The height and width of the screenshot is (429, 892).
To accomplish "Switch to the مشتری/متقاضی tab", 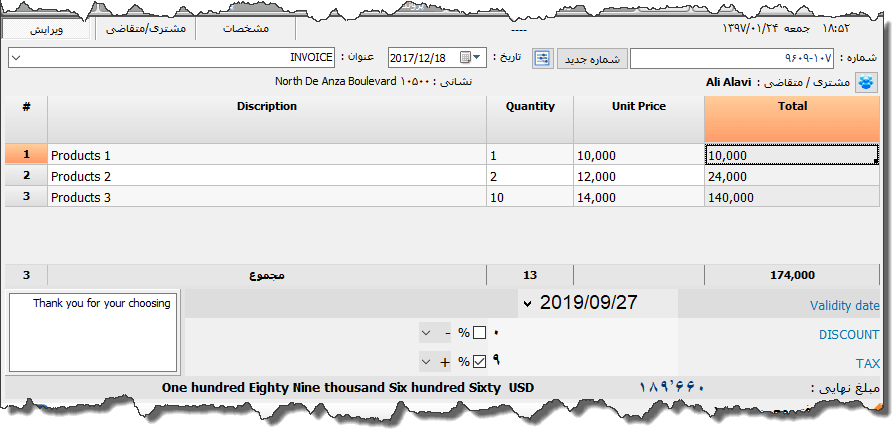I will tap(146, 29).
